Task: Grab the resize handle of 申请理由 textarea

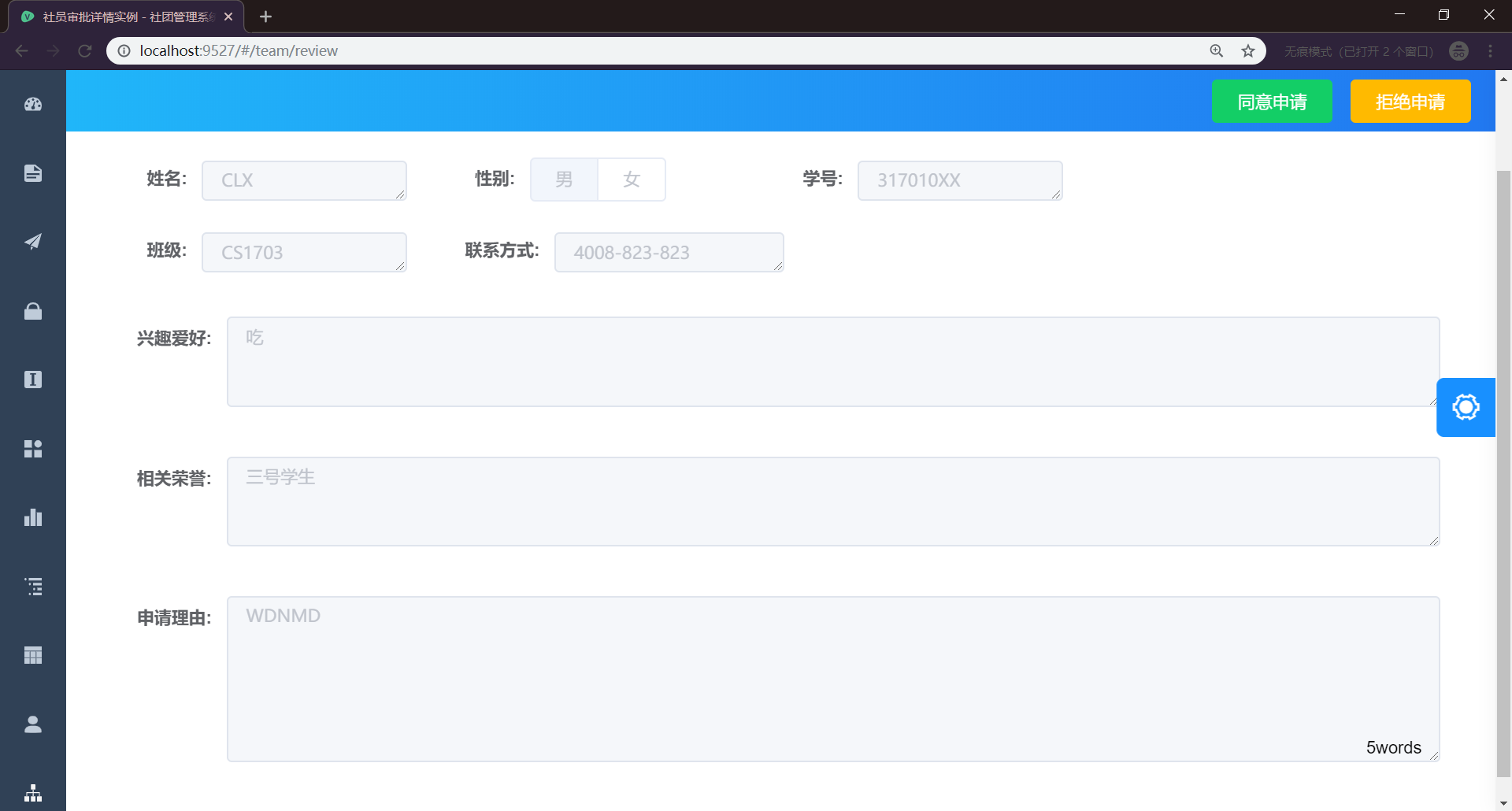Action: coord(1434,756)
